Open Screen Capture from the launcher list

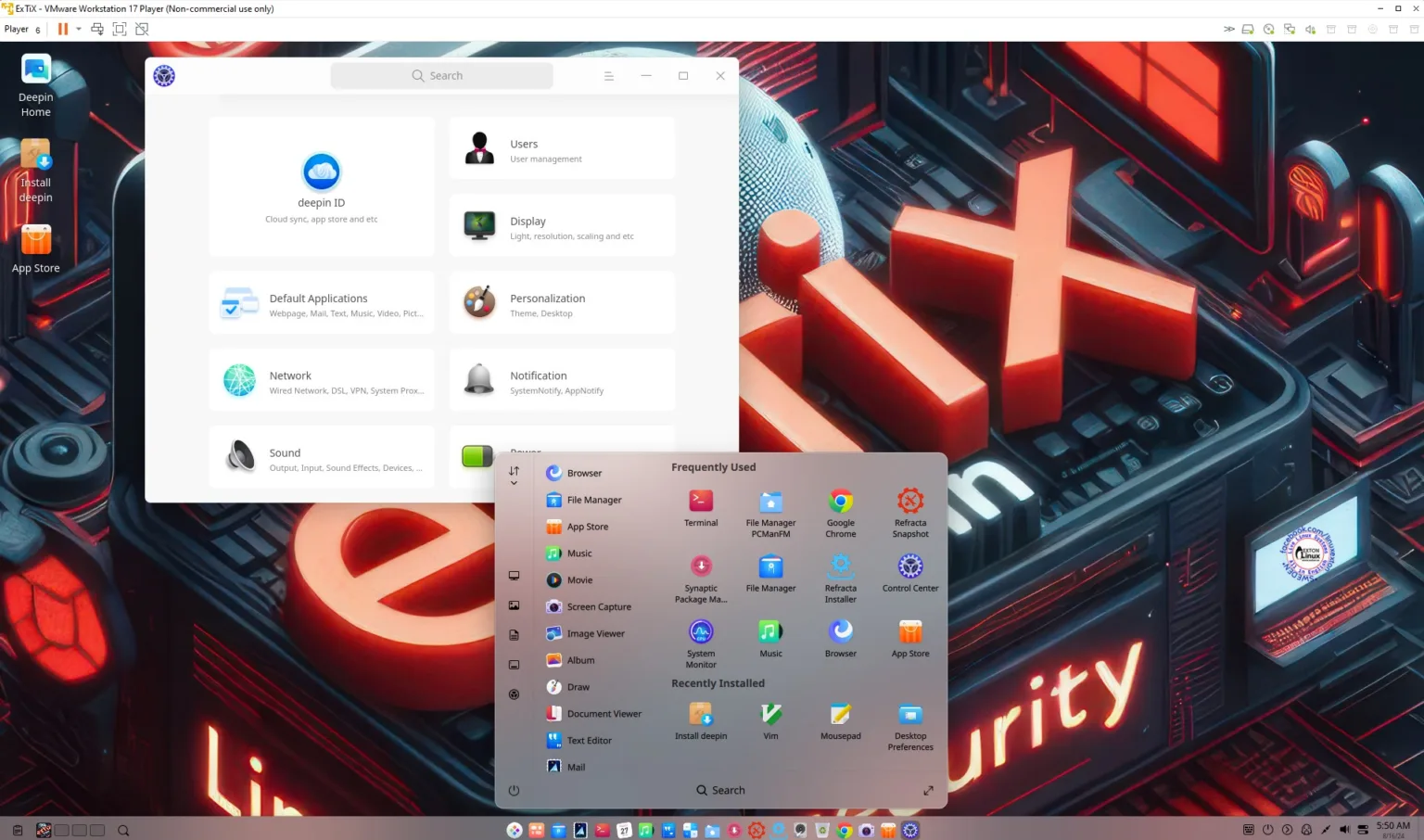599,606
